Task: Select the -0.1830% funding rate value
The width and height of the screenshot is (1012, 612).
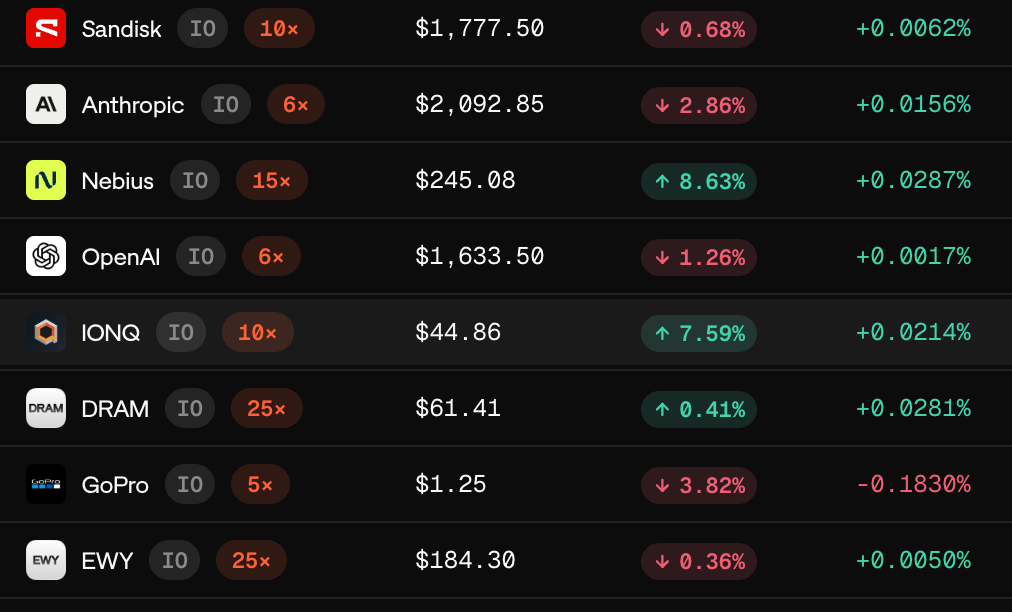Action: [913, 484]
